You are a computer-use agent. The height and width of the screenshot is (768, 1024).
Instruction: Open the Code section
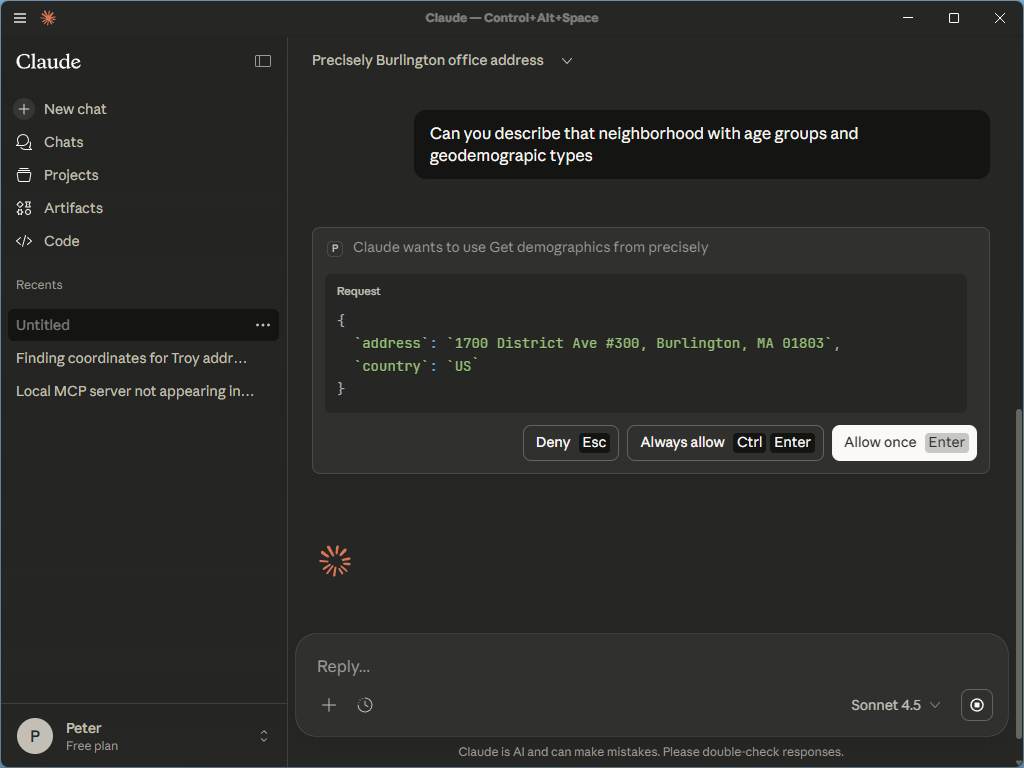[61, 241]
